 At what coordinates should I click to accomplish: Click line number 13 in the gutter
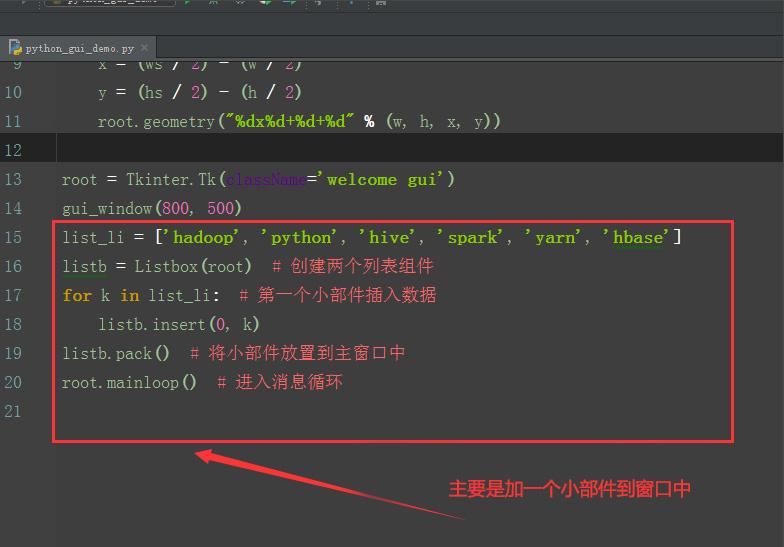tap(13, 179)
